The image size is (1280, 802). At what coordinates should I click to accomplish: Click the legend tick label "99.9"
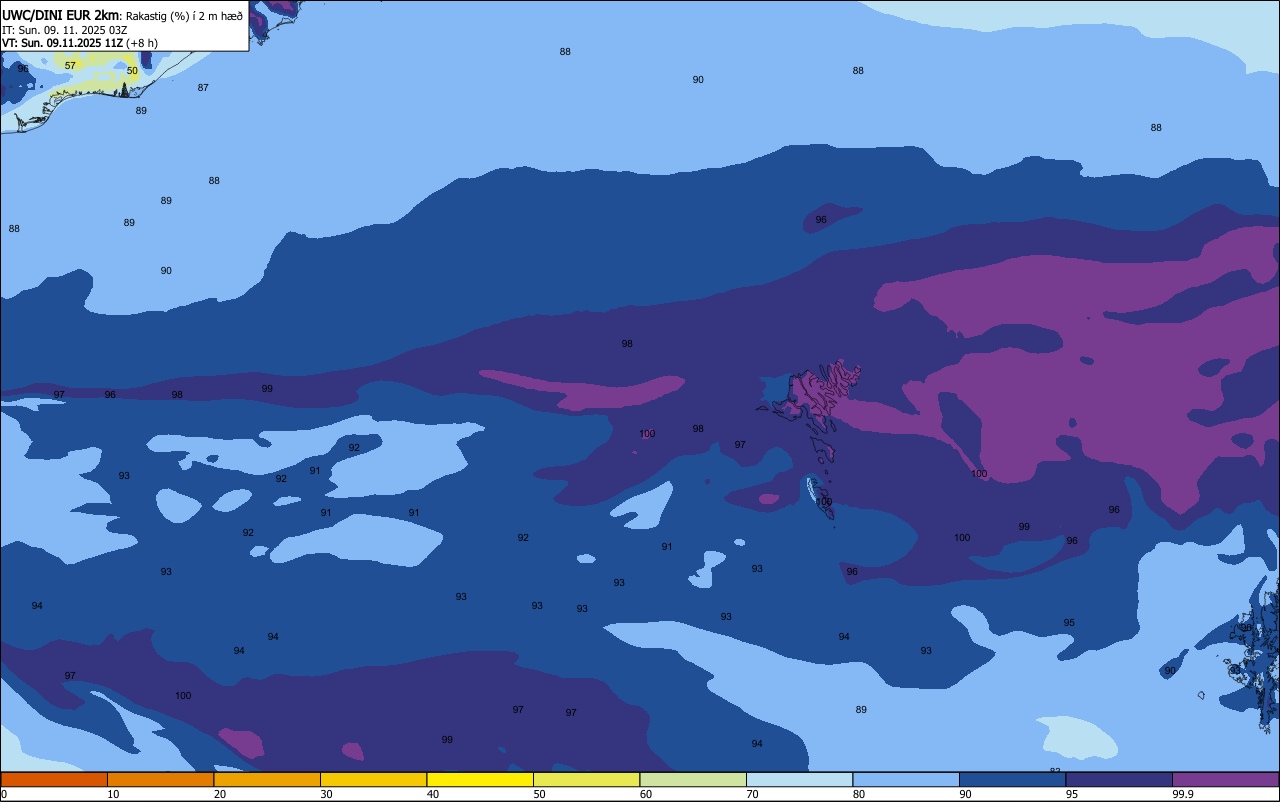tap(1182, 794)
